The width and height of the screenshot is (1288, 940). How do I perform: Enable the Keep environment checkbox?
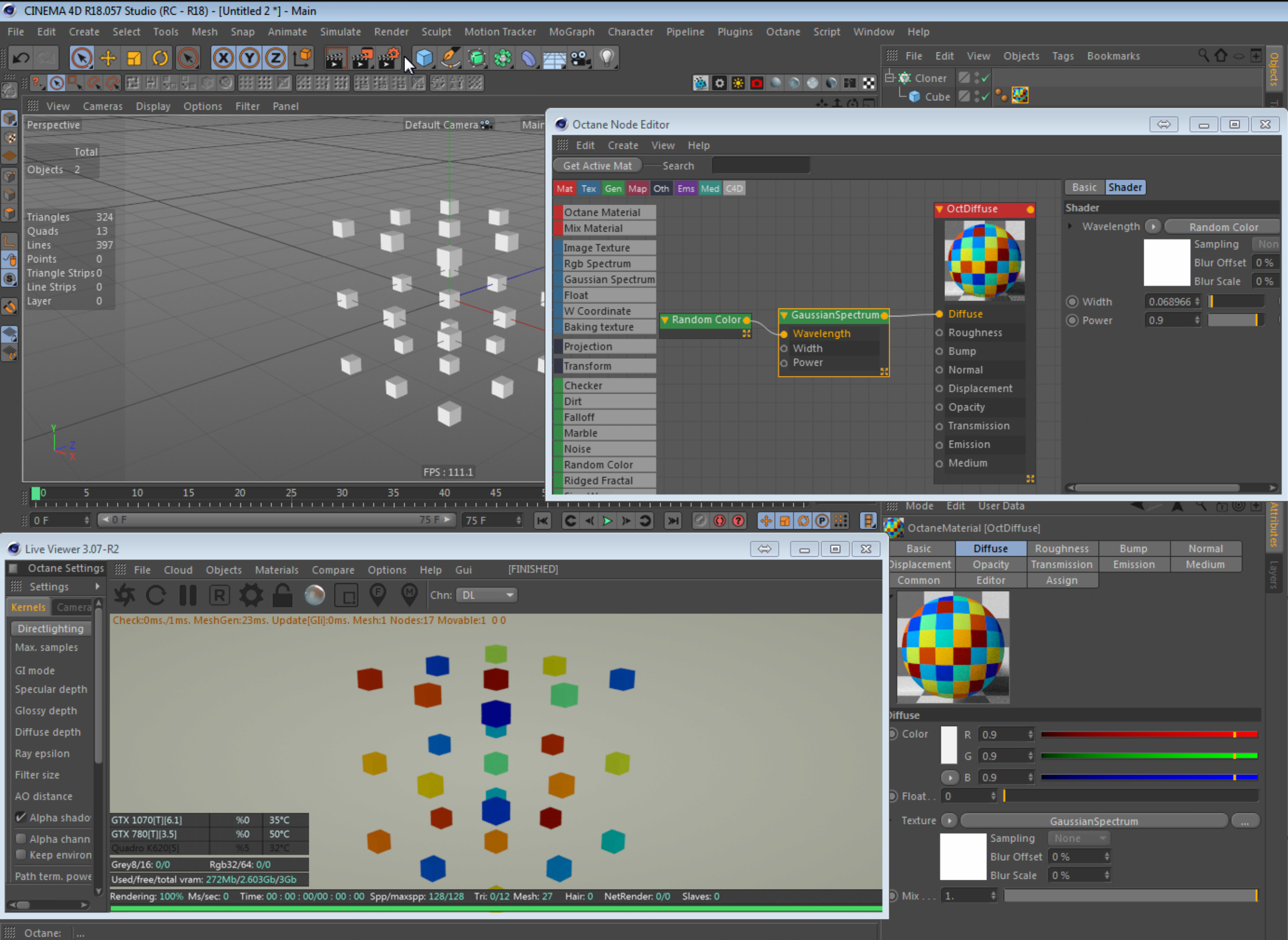(21, 854)
